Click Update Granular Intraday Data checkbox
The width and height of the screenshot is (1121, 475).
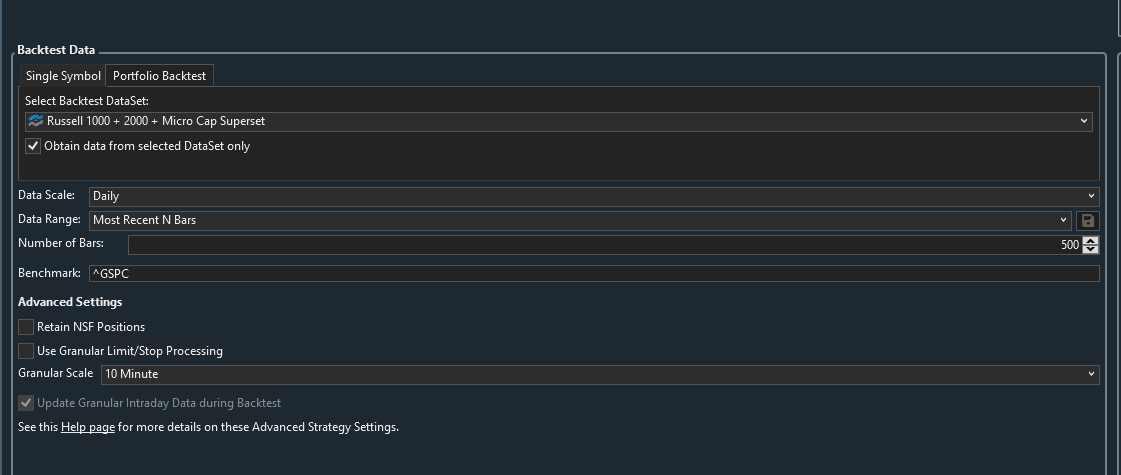pyautogui.click(x=26, y=403)
